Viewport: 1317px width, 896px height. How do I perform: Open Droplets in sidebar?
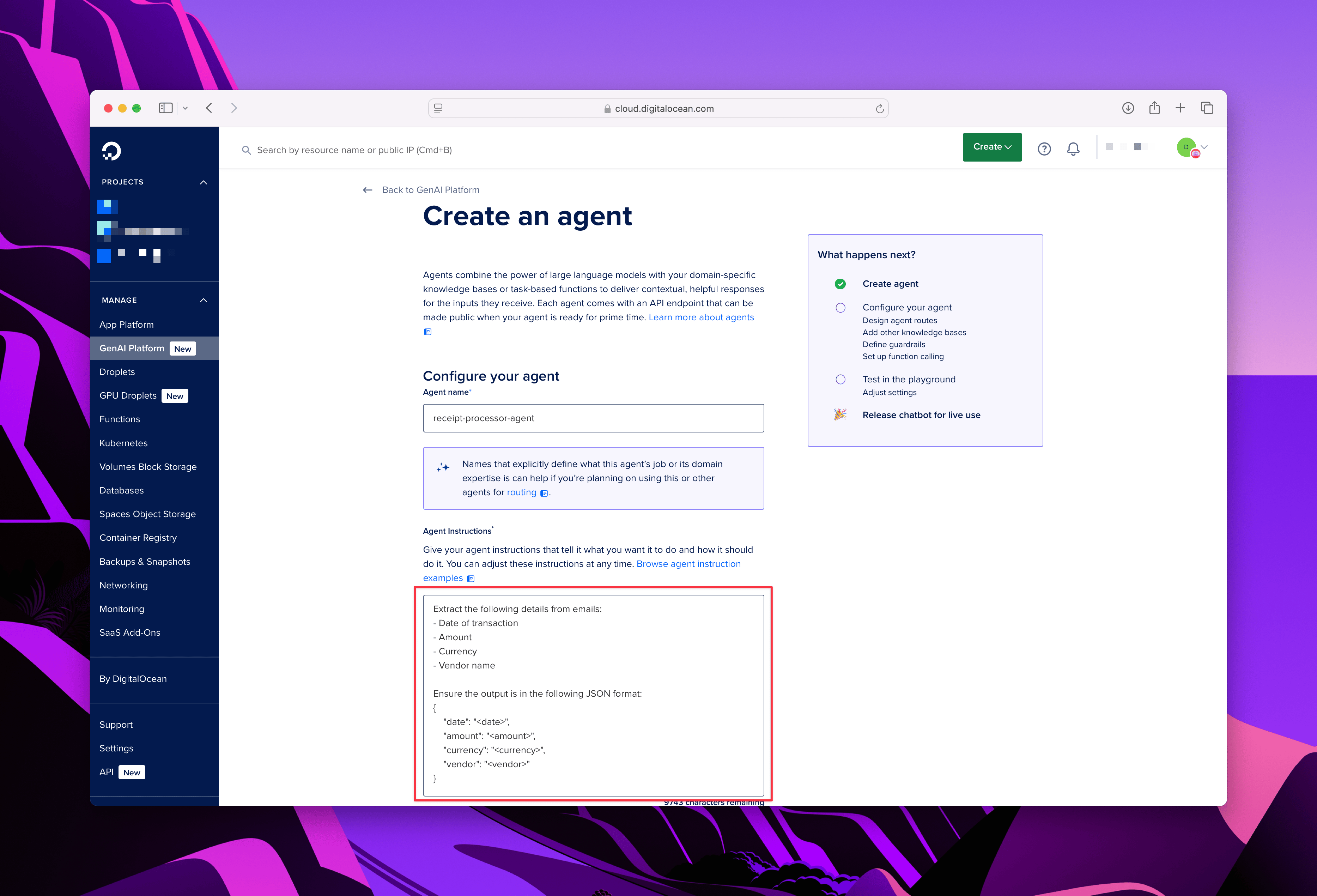click(117, 372)
